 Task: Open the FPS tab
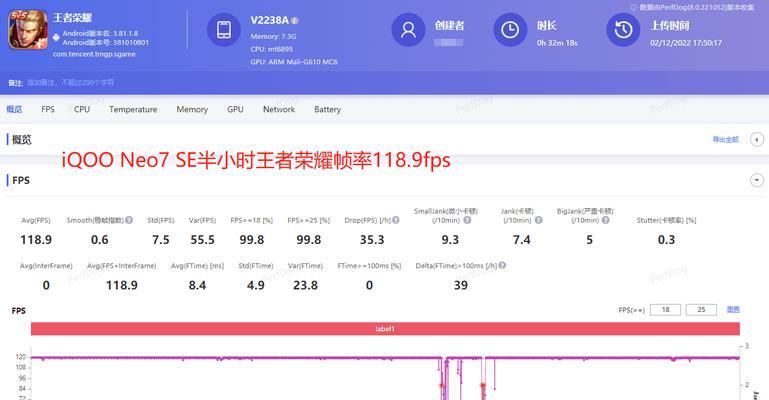pyautogui.click(x=48, y=109)
